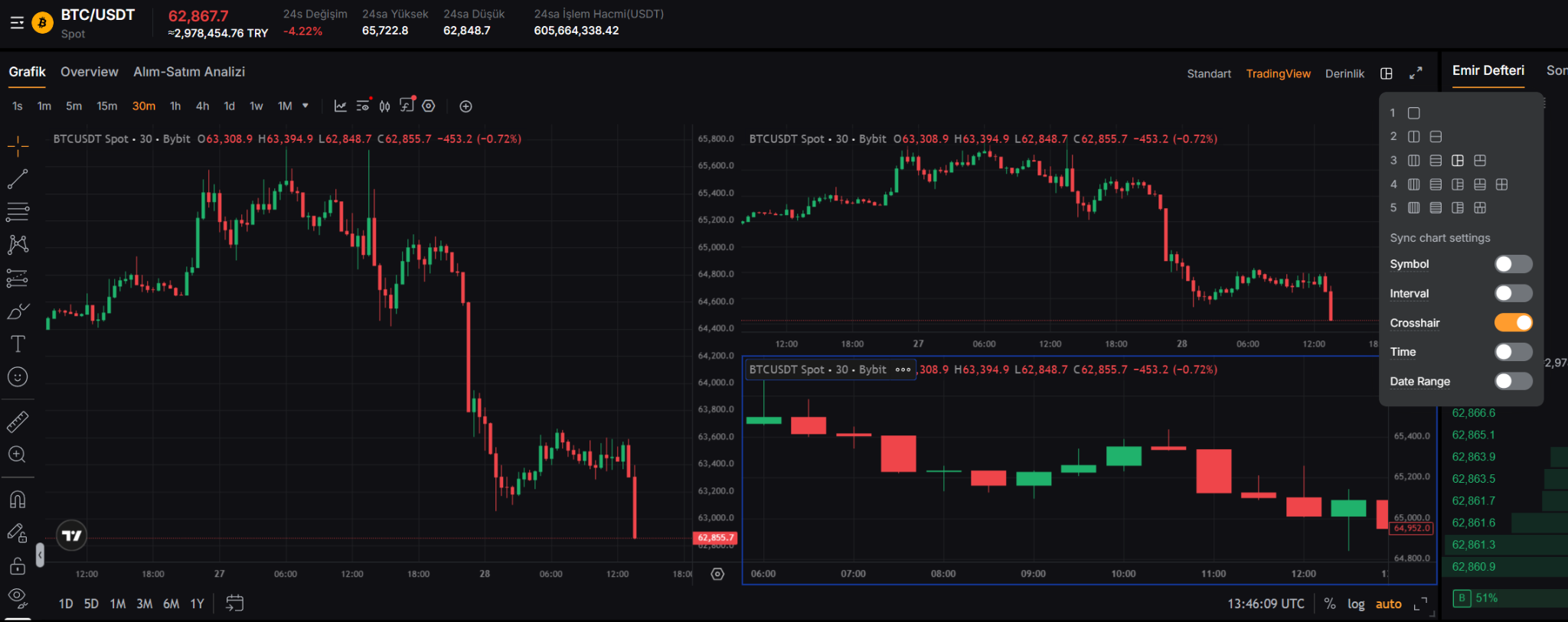Open the three-dot menu on lower chart legend

point(903,370)
